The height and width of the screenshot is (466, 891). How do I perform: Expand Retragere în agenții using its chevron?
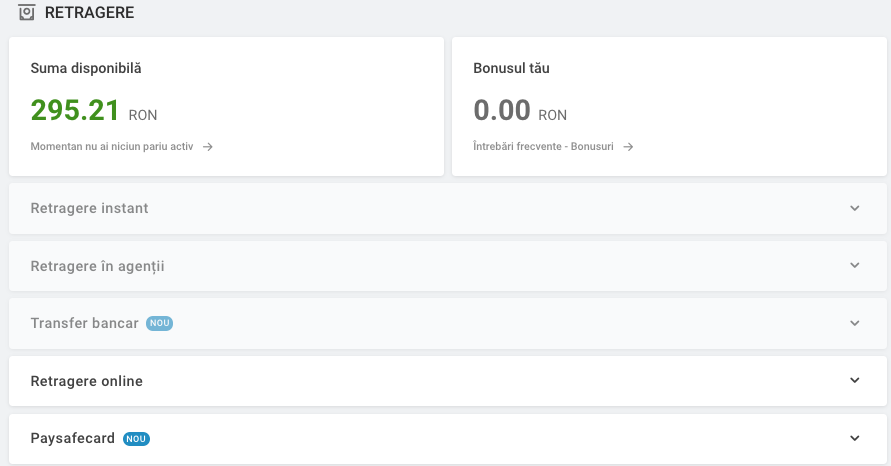point(855,265)
